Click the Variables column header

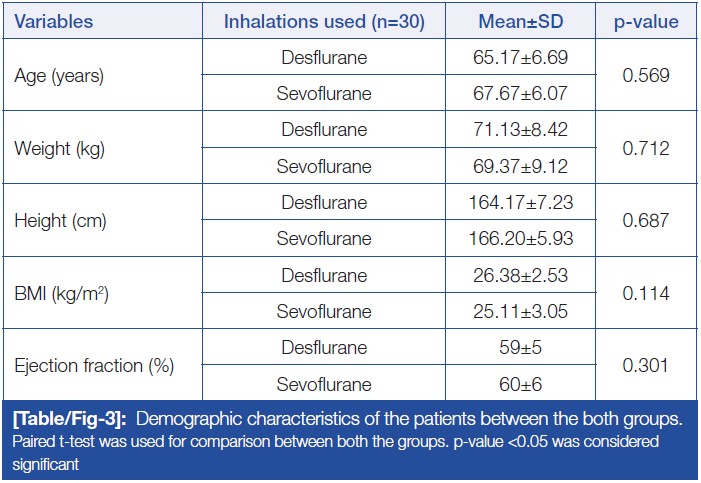tap(55, 21)
